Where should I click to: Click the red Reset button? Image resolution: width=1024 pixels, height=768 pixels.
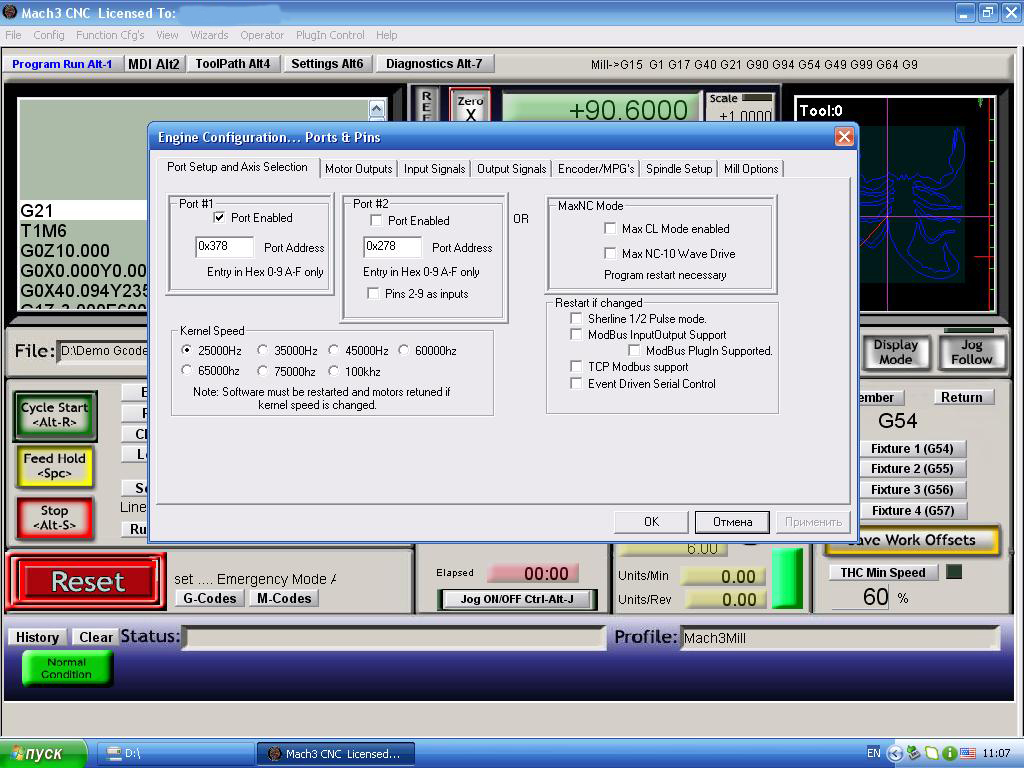pos(87,581)
